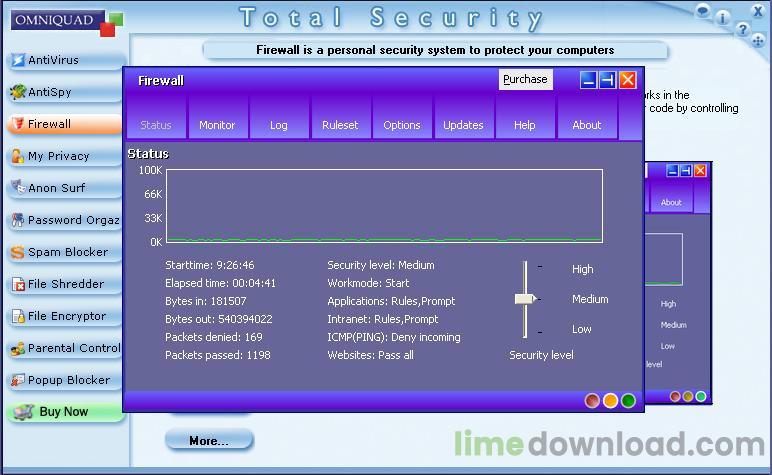
Task: Close the Total Security main window
Action: point(758,11)
